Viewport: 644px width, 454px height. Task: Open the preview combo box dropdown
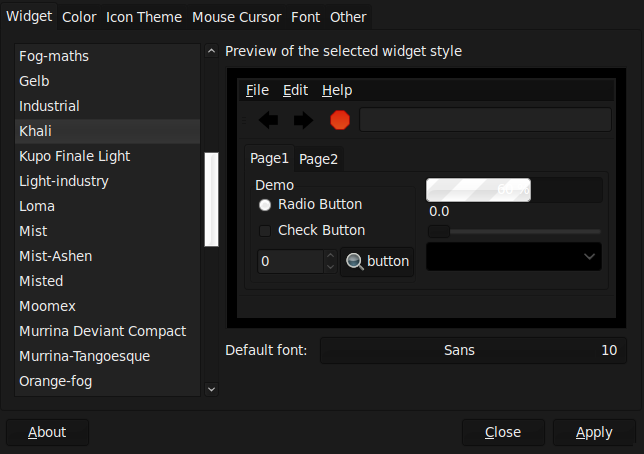coord(514,256)
